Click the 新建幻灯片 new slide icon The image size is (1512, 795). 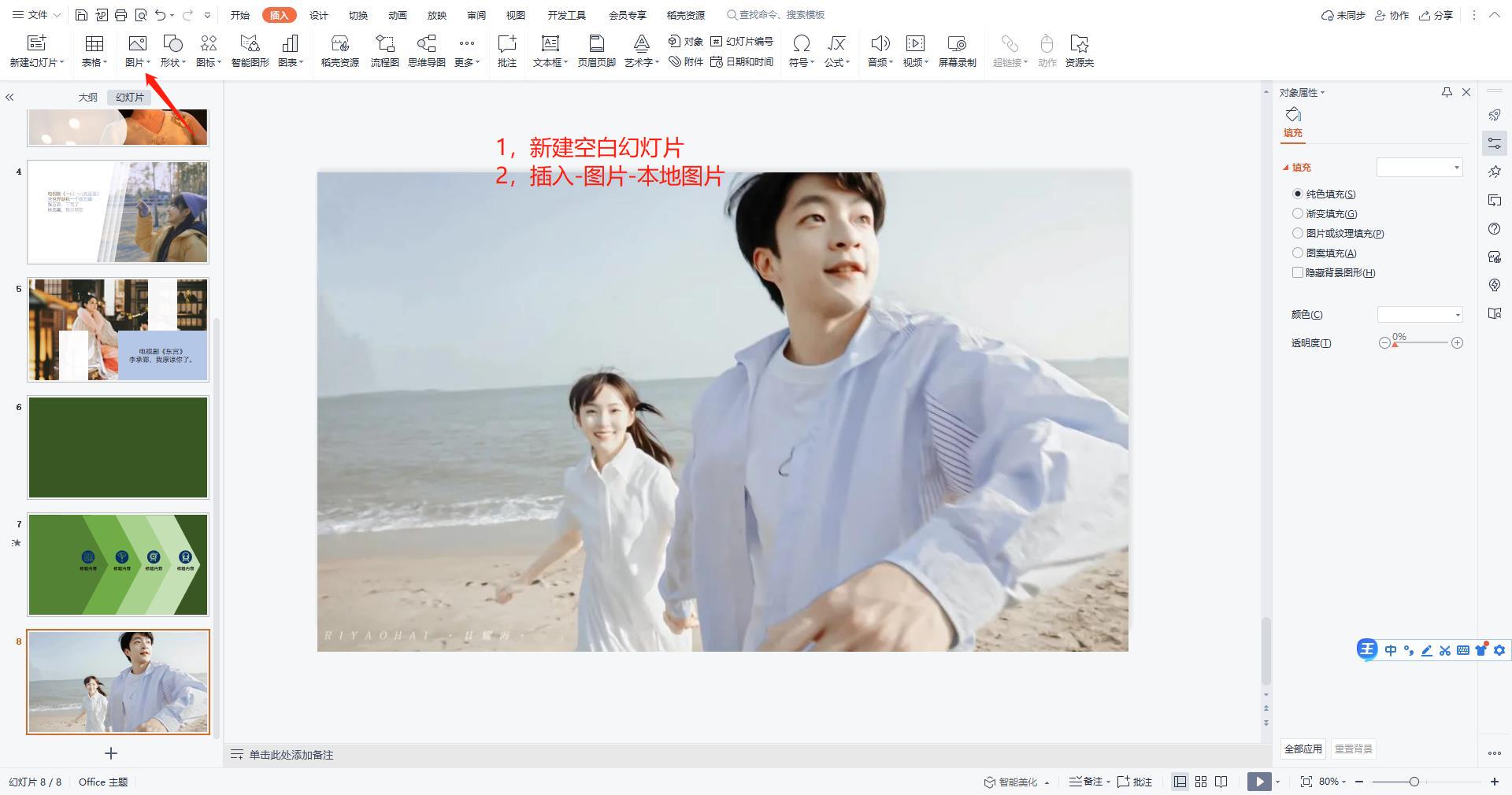[x=36, y=43]
